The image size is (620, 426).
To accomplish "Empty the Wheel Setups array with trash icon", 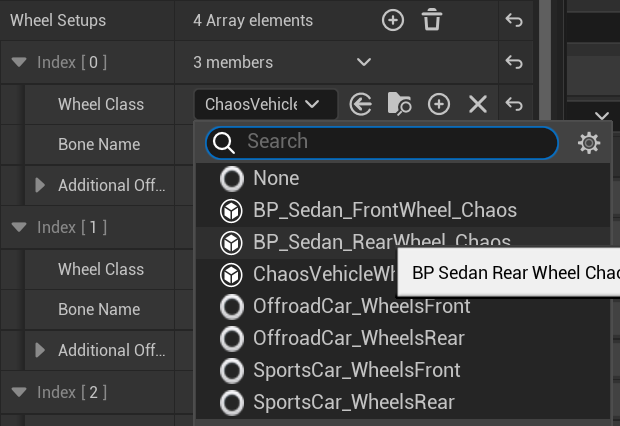I will coord(431,20).
